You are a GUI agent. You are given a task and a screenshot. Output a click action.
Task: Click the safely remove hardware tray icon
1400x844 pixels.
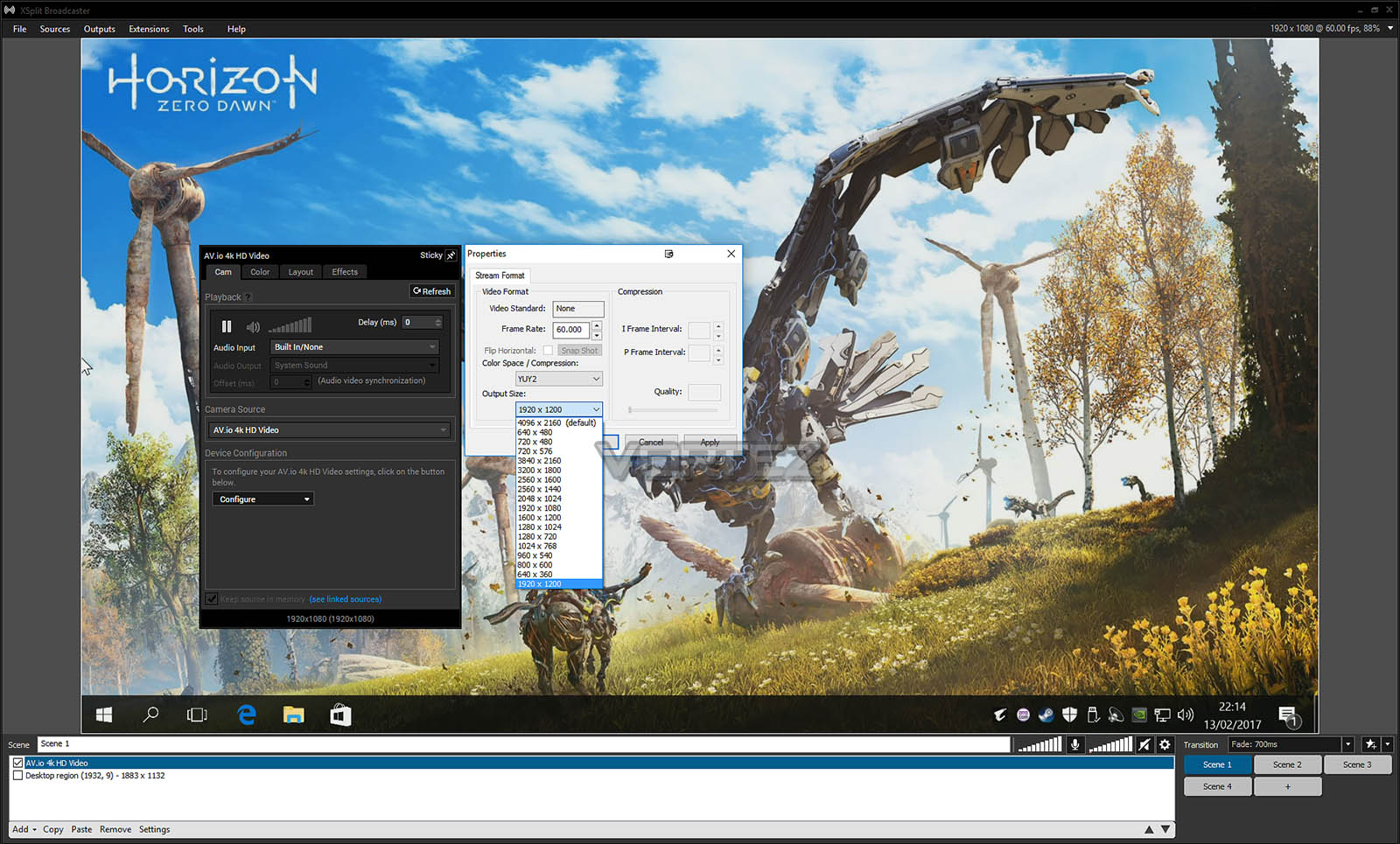[1093, 715]
